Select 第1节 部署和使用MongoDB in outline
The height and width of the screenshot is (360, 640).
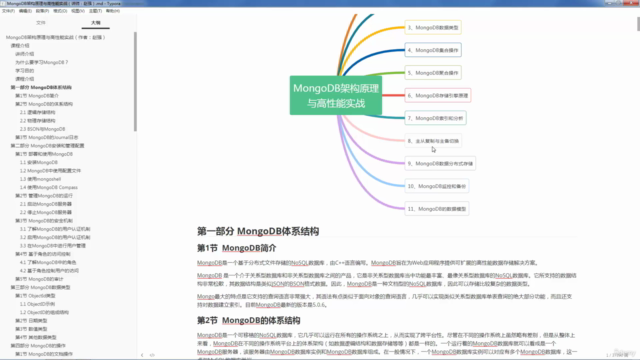(x=44, y=154)
